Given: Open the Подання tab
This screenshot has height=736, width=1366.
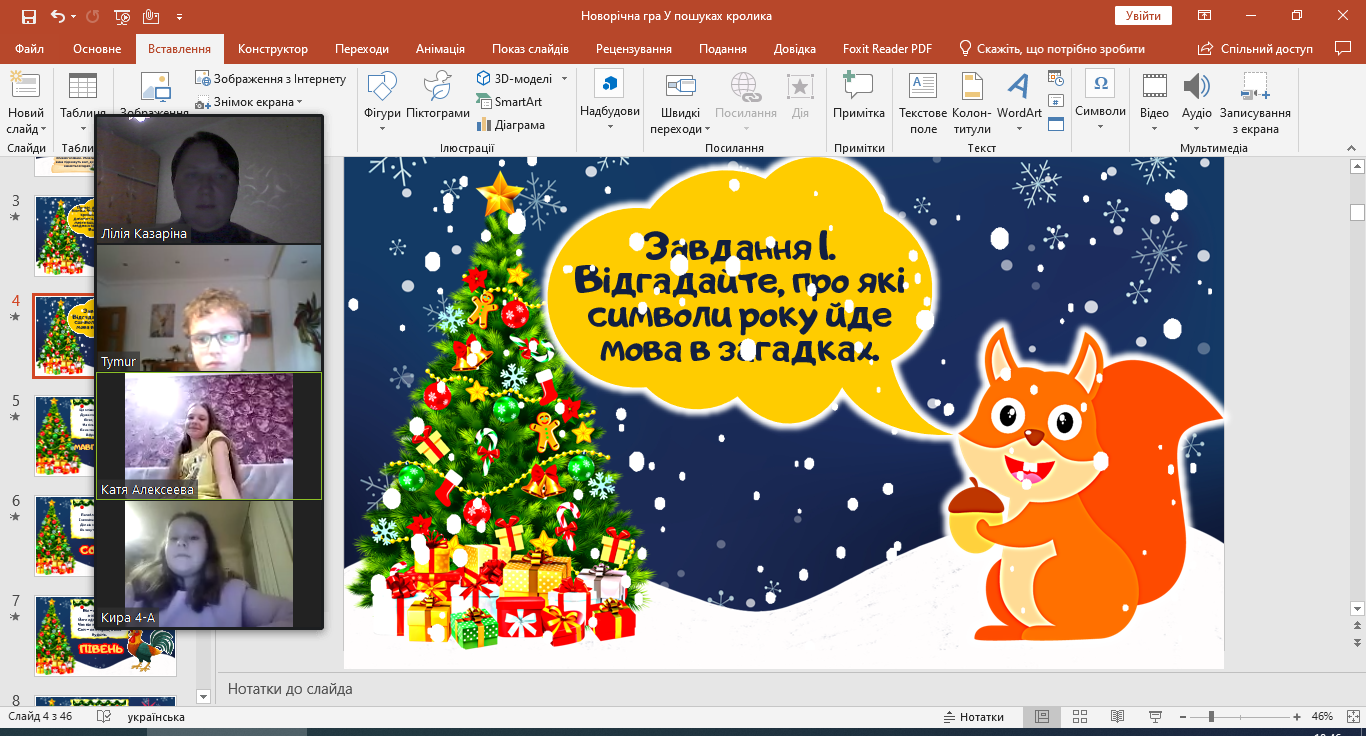Looking at the screenshot, I should (723, 48).
